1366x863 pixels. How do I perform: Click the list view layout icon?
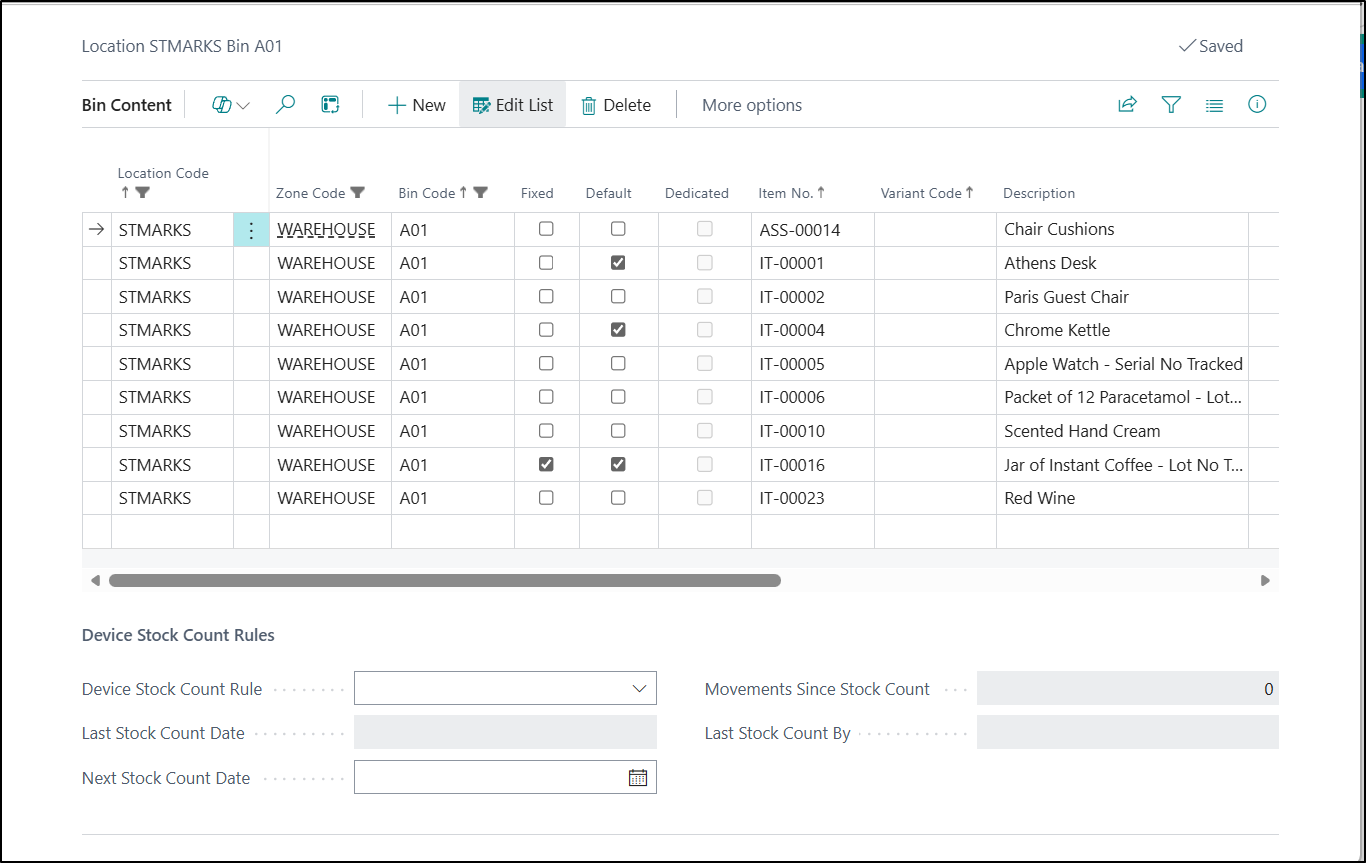[1214, 105]
